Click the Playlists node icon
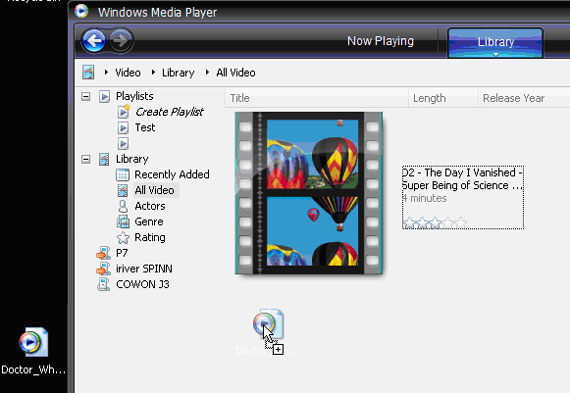The height and width of the screenshot is (393, 570). click(104, 96)
